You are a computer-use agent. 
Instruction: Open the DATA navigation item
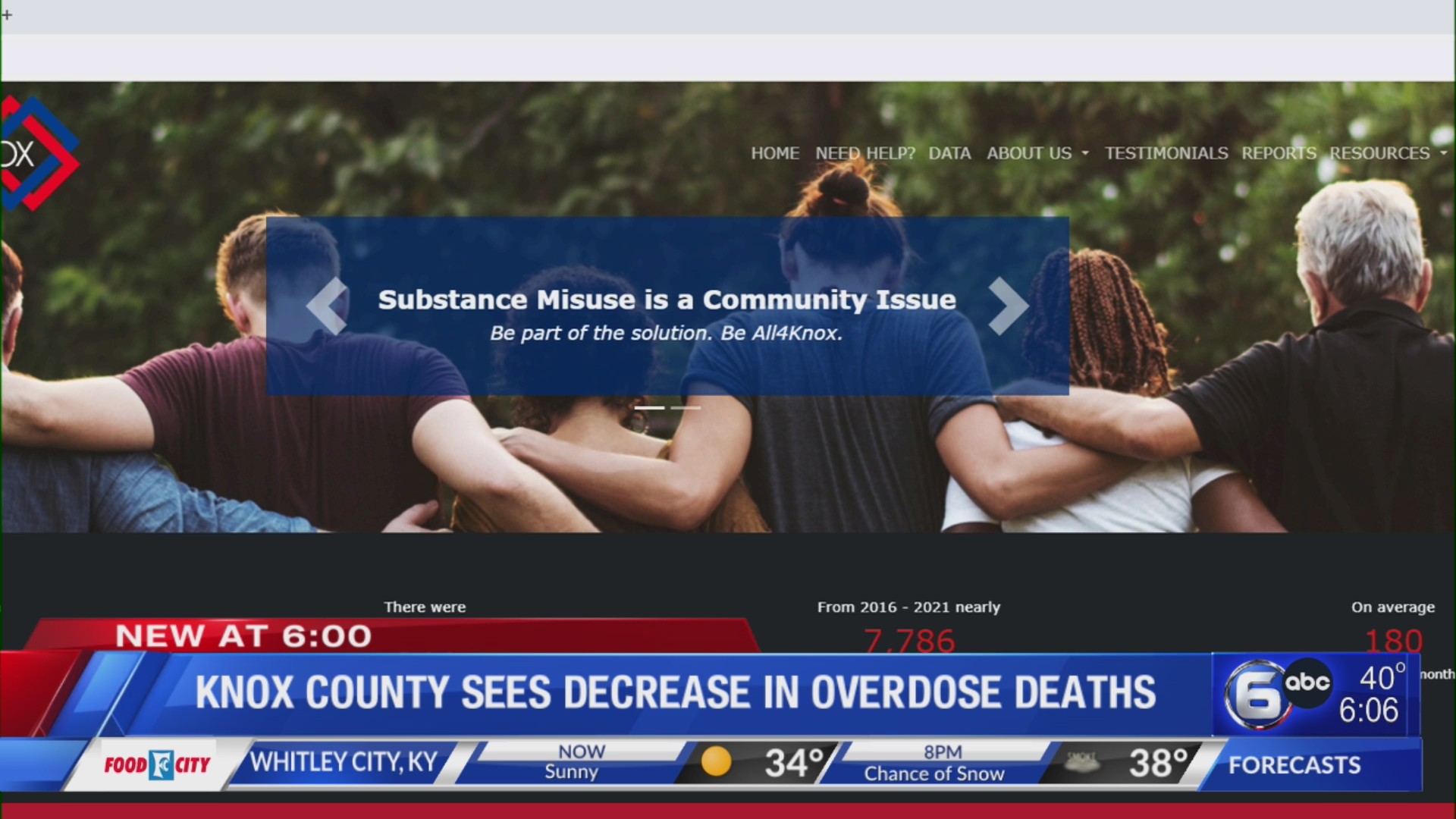(950, 153)
